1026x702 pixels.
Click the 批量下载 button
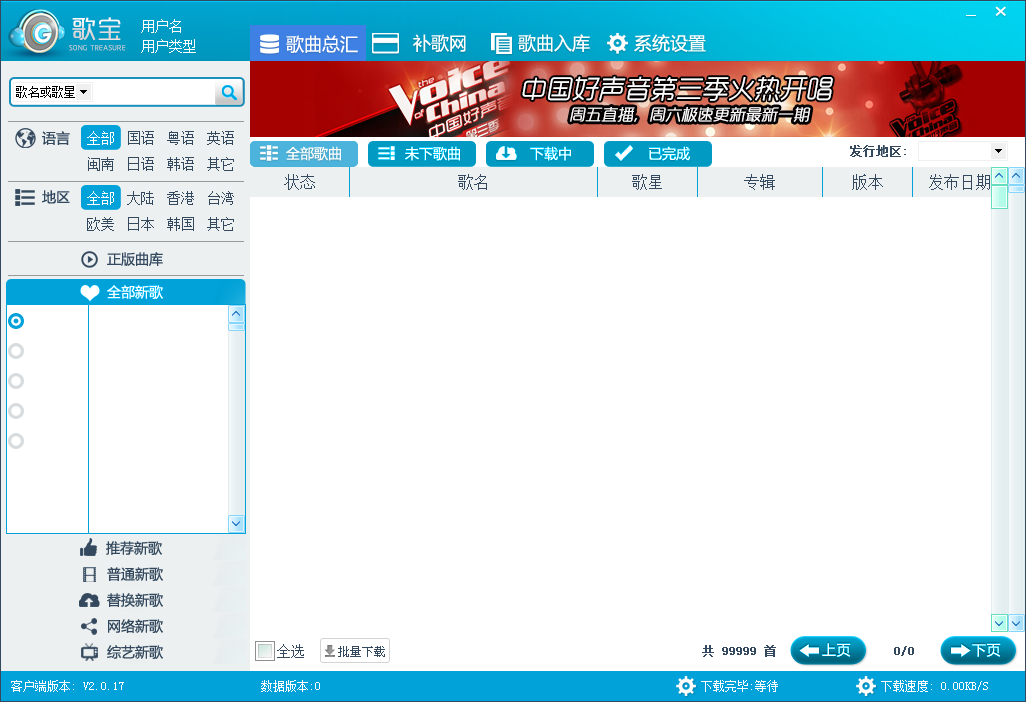click(x=355, y=651)
